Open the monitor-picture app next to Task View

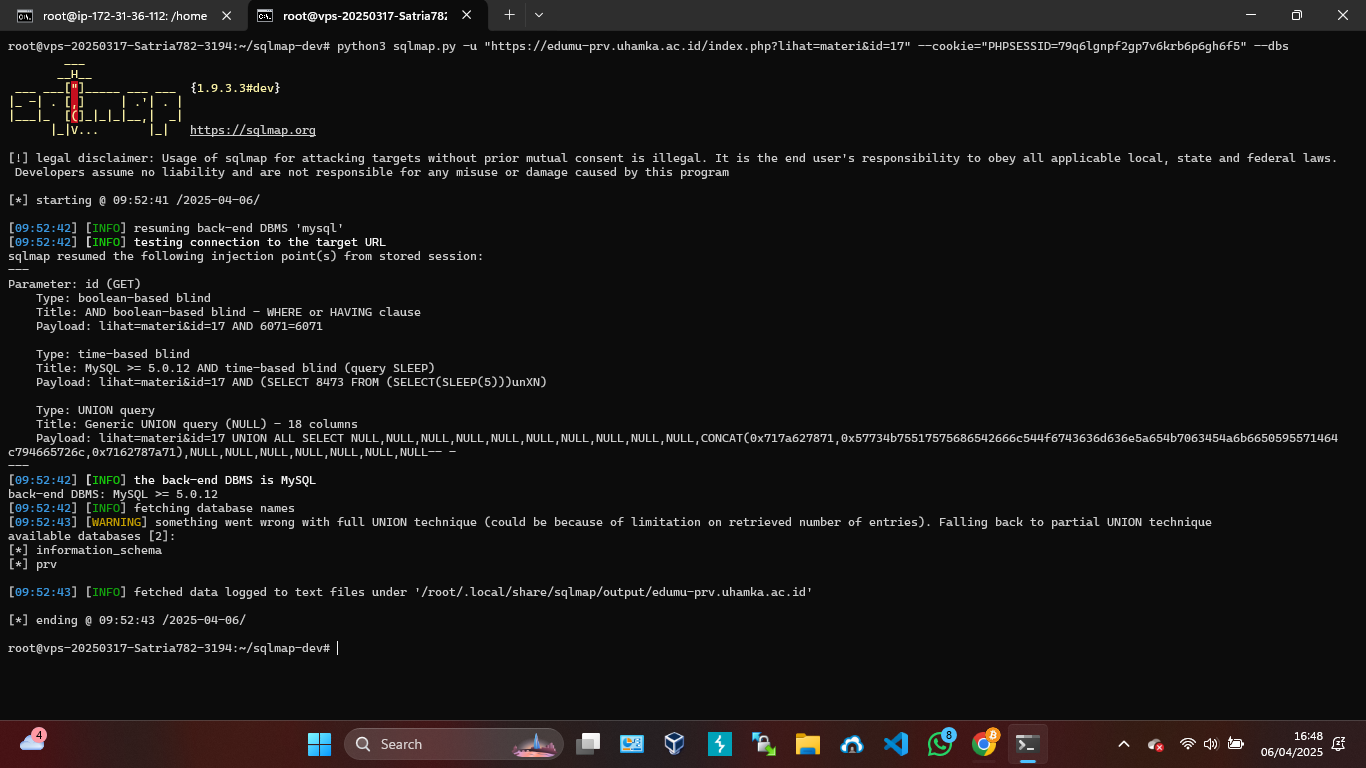631,744
